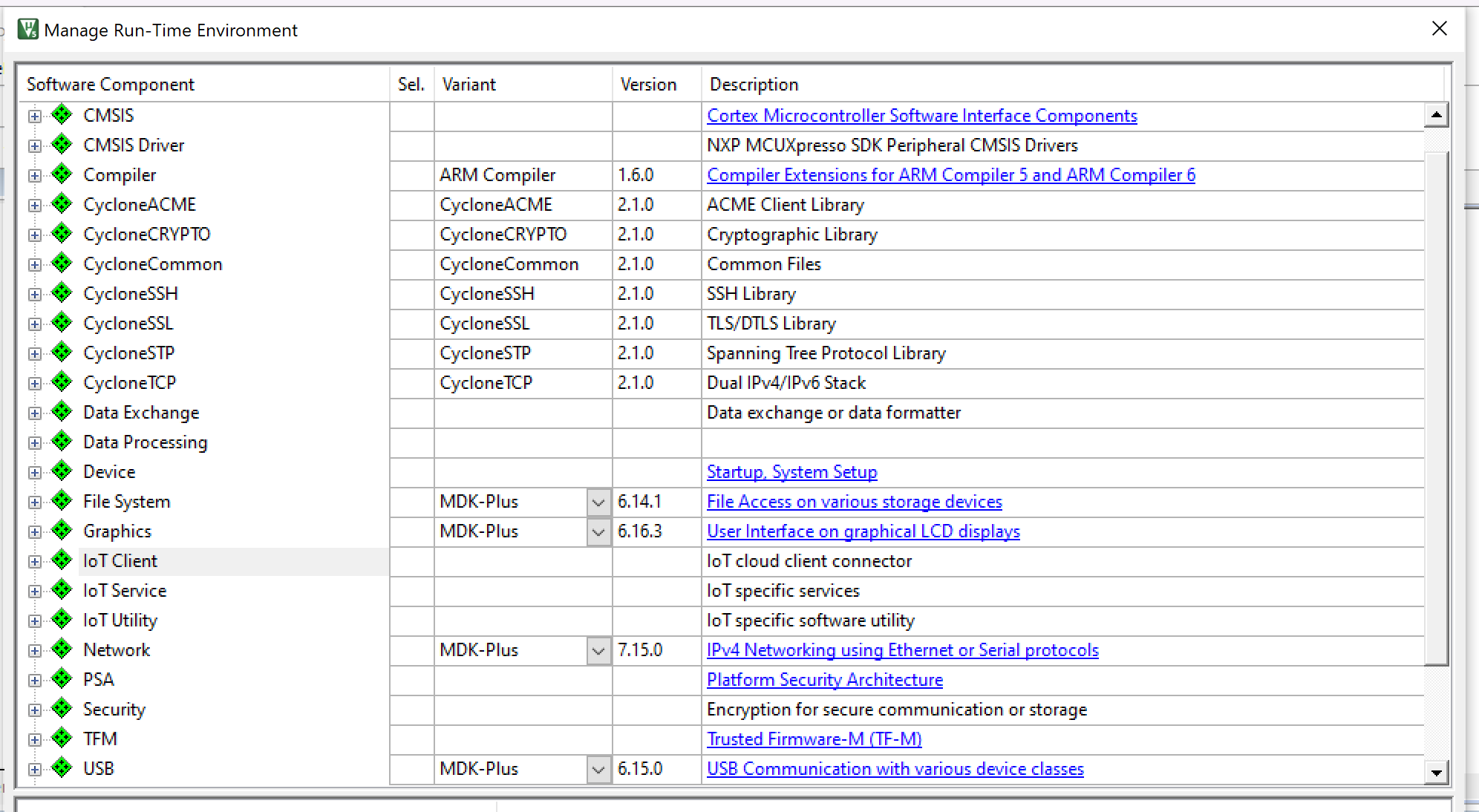Open the File Access on storage devices link
The width and height of the screenshot is (1479, 812).
point(854,502)
